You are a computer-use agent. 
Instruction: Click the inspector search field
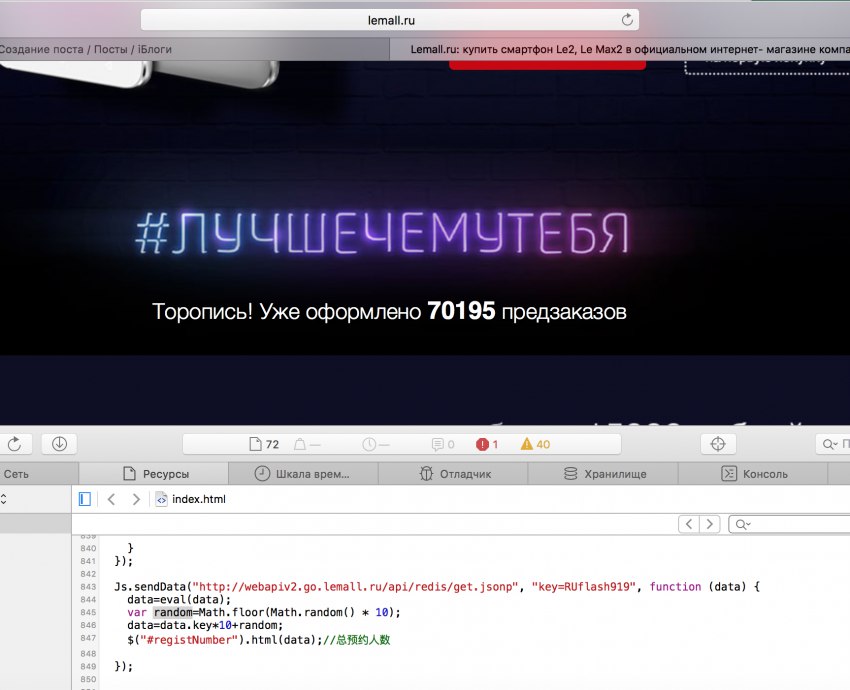(833, 444)
